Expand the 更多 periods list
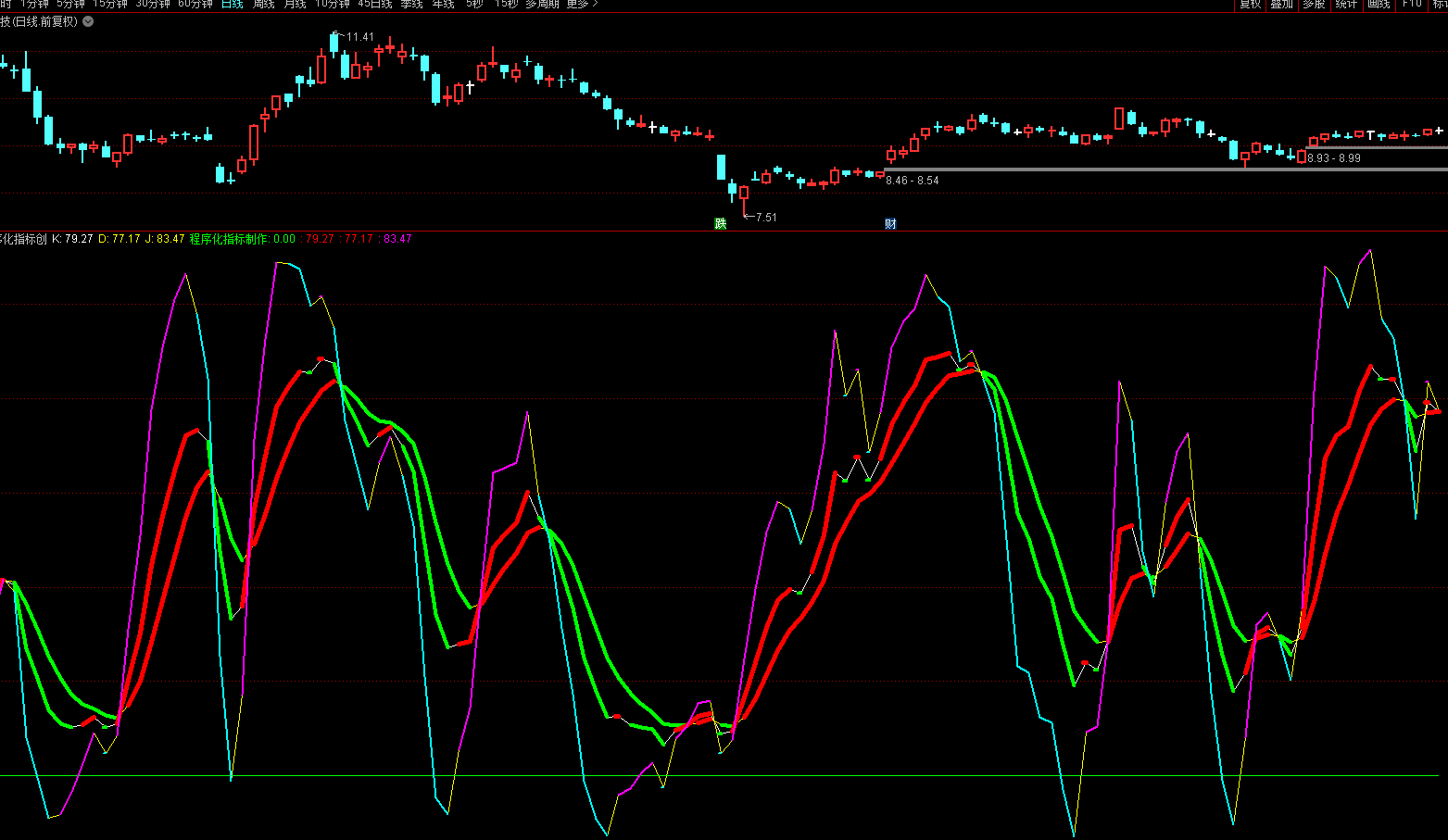This screenshot has width=1448, height=840. pos(582,4)
